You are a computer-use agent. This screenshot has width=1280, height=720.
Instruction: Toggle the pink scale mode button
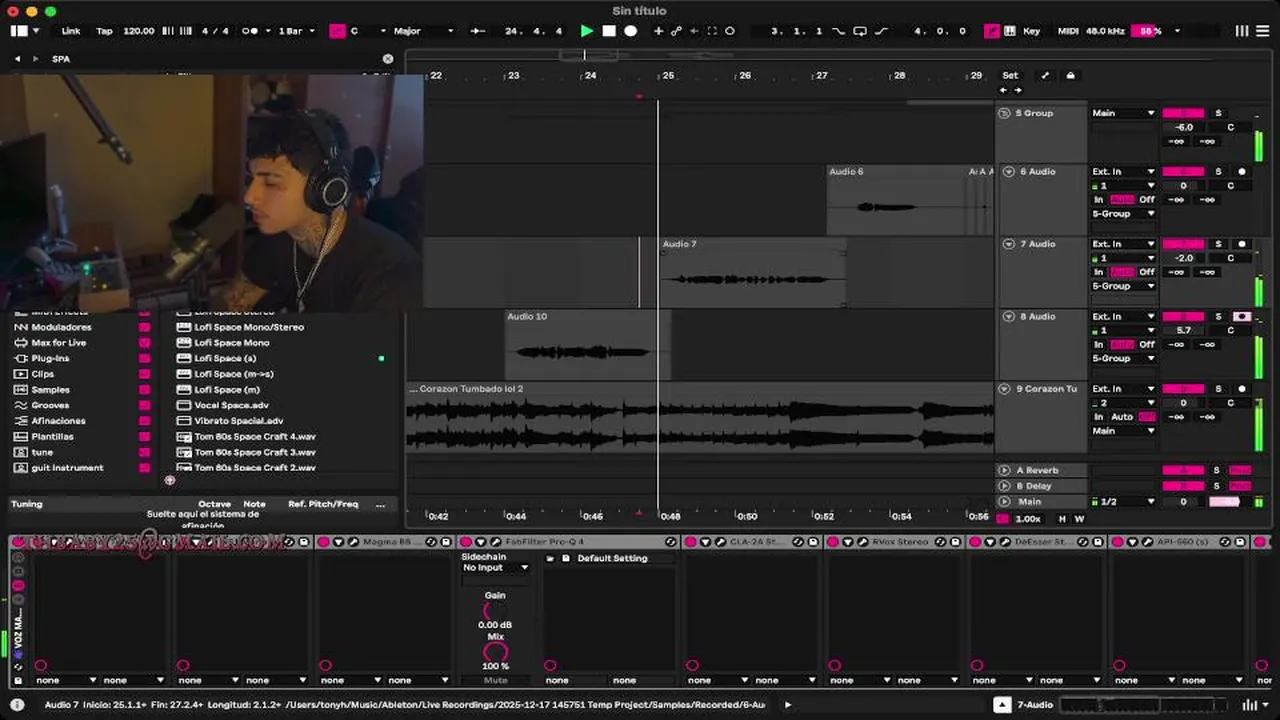[x=337, y=31]
